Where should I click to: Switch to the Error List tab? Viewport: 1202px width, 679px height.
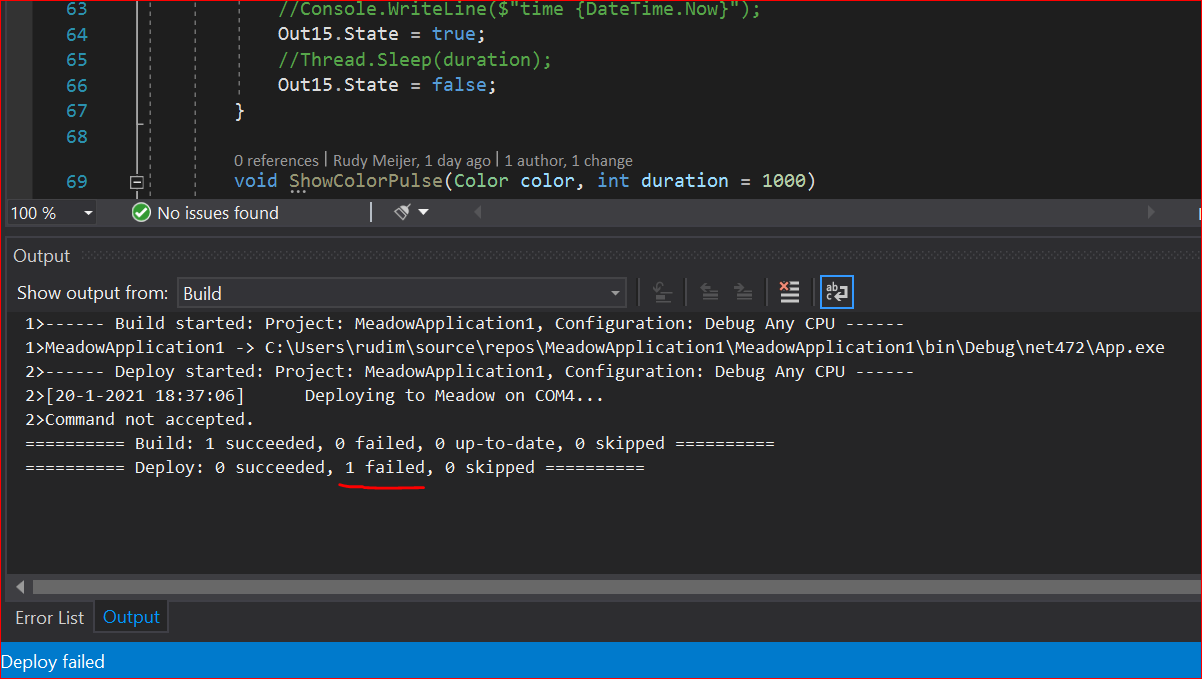(49, 617)
